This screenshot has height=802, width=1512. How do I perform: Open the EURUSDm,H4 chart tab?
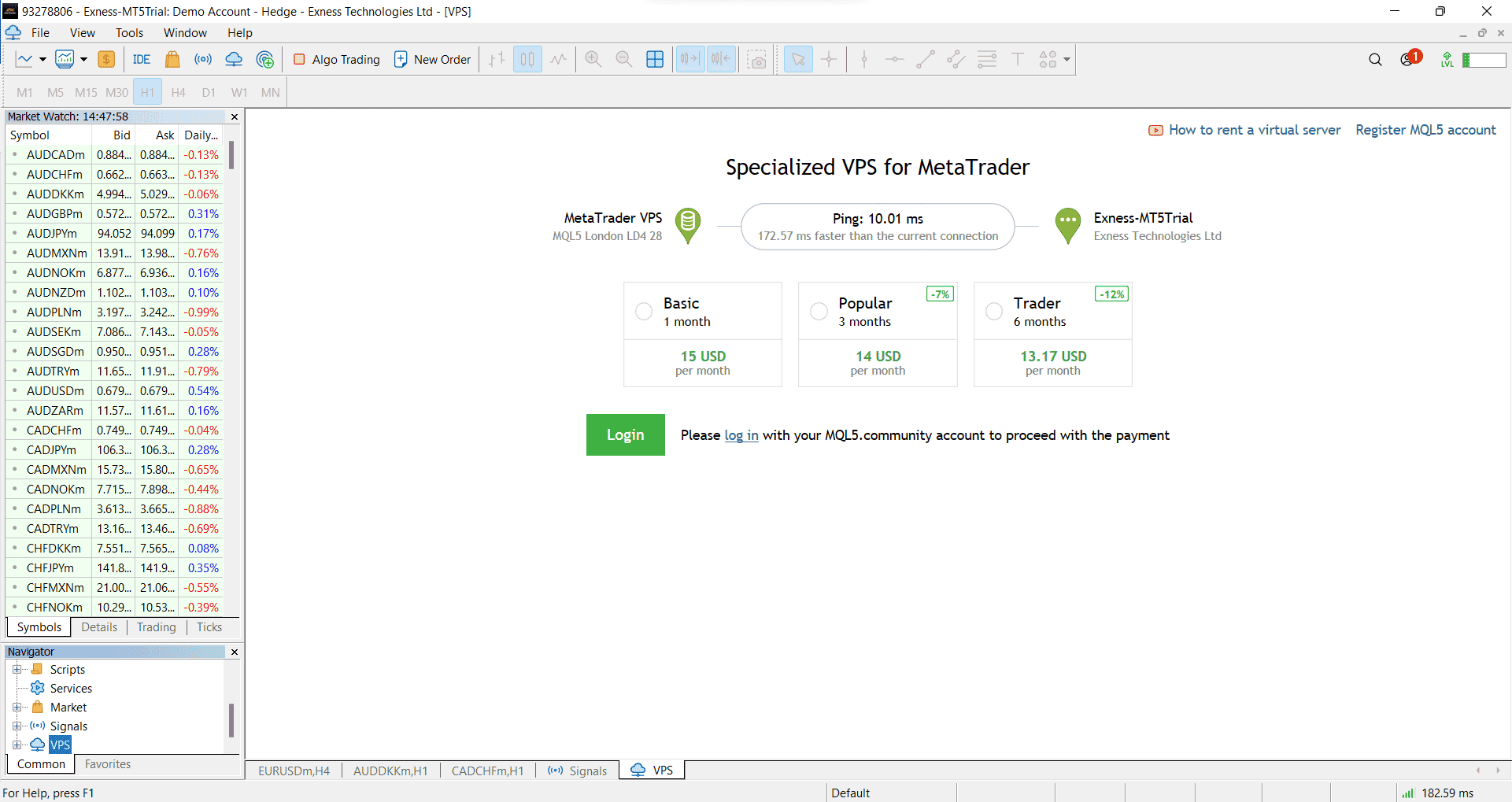294,771
